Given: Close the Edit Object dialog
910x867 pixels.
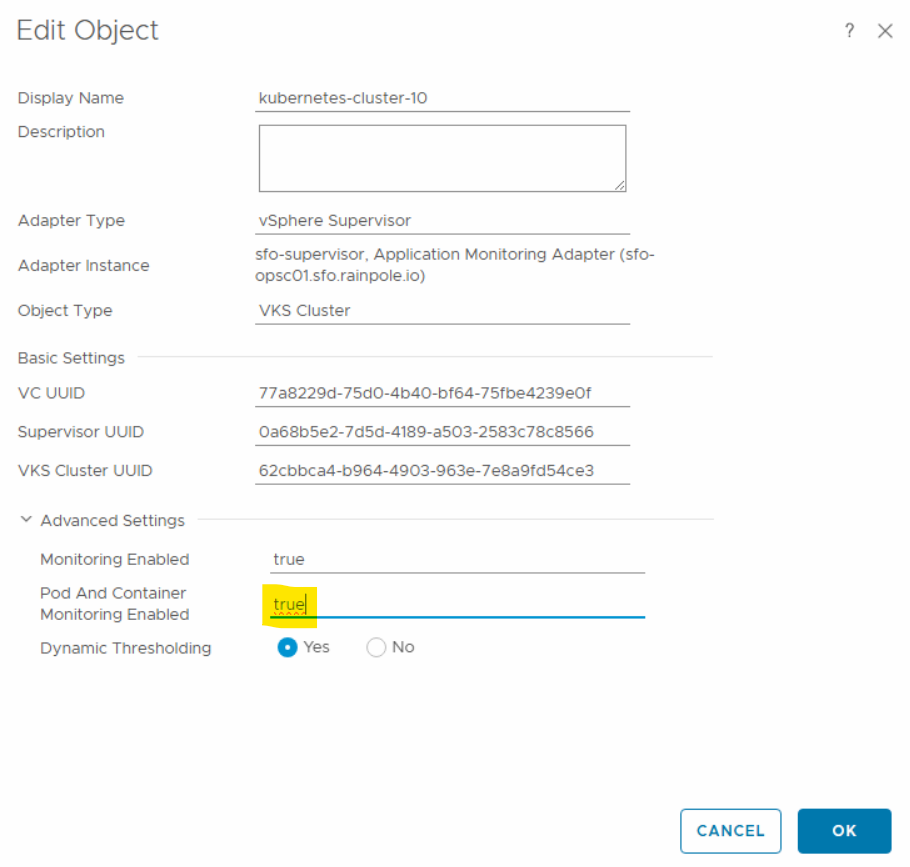Looking at the screenshot, I should [885, 31].
